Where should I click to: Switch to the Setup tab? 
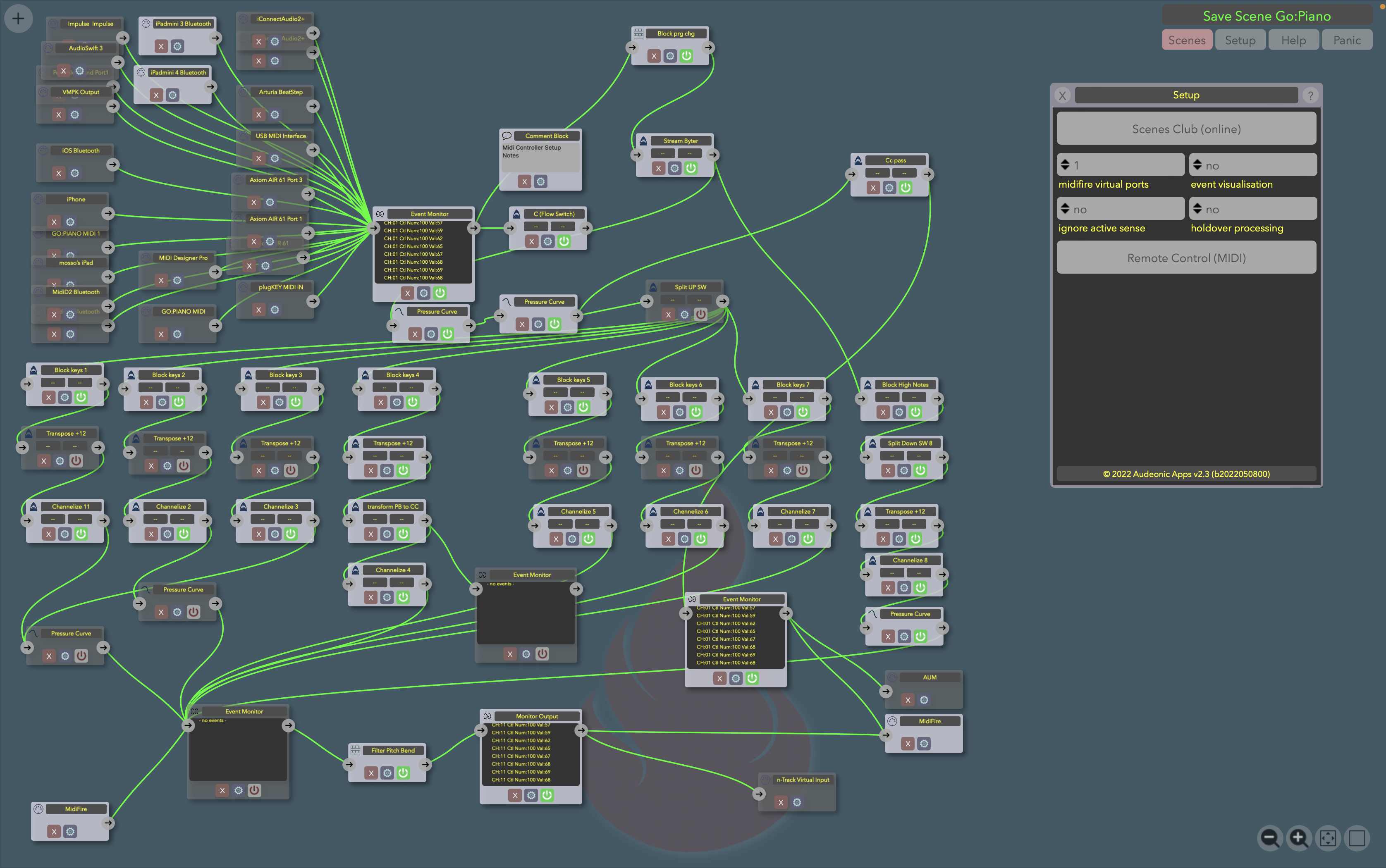tap(1240, 40)
